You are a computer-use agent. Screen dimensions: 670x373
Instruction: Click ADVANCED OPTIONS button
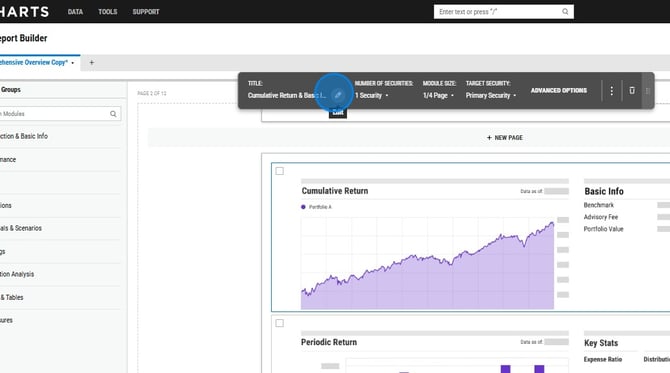point(558,91)
